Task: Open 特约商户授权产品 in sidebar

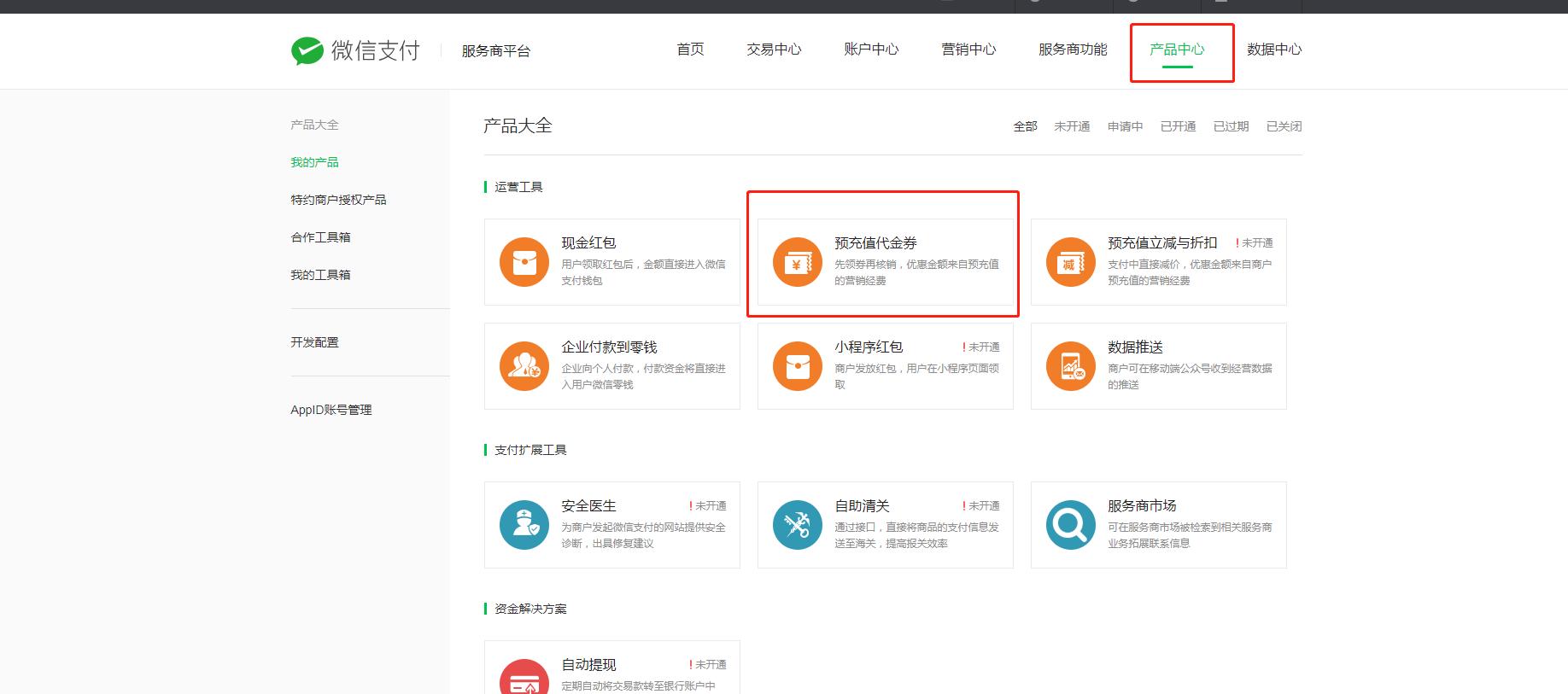Action: [338, 200]
